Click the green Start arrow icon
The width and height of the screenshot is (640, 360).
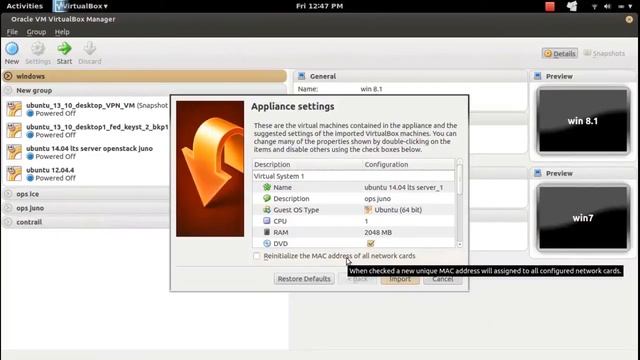pyautogui.click(x=64, y=49)
